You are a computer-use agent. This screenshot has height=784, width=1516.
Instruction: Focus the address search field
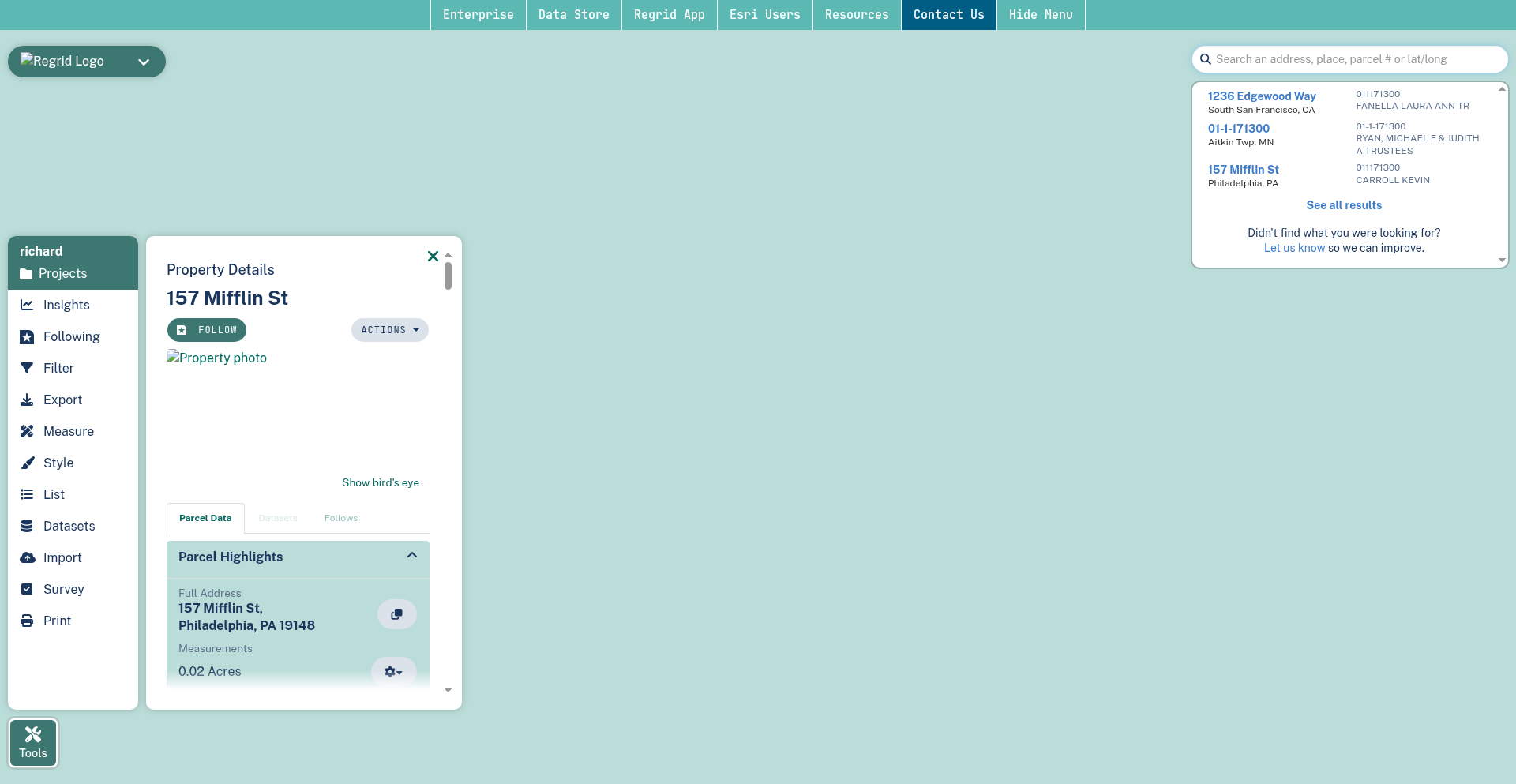[1354, 59]
